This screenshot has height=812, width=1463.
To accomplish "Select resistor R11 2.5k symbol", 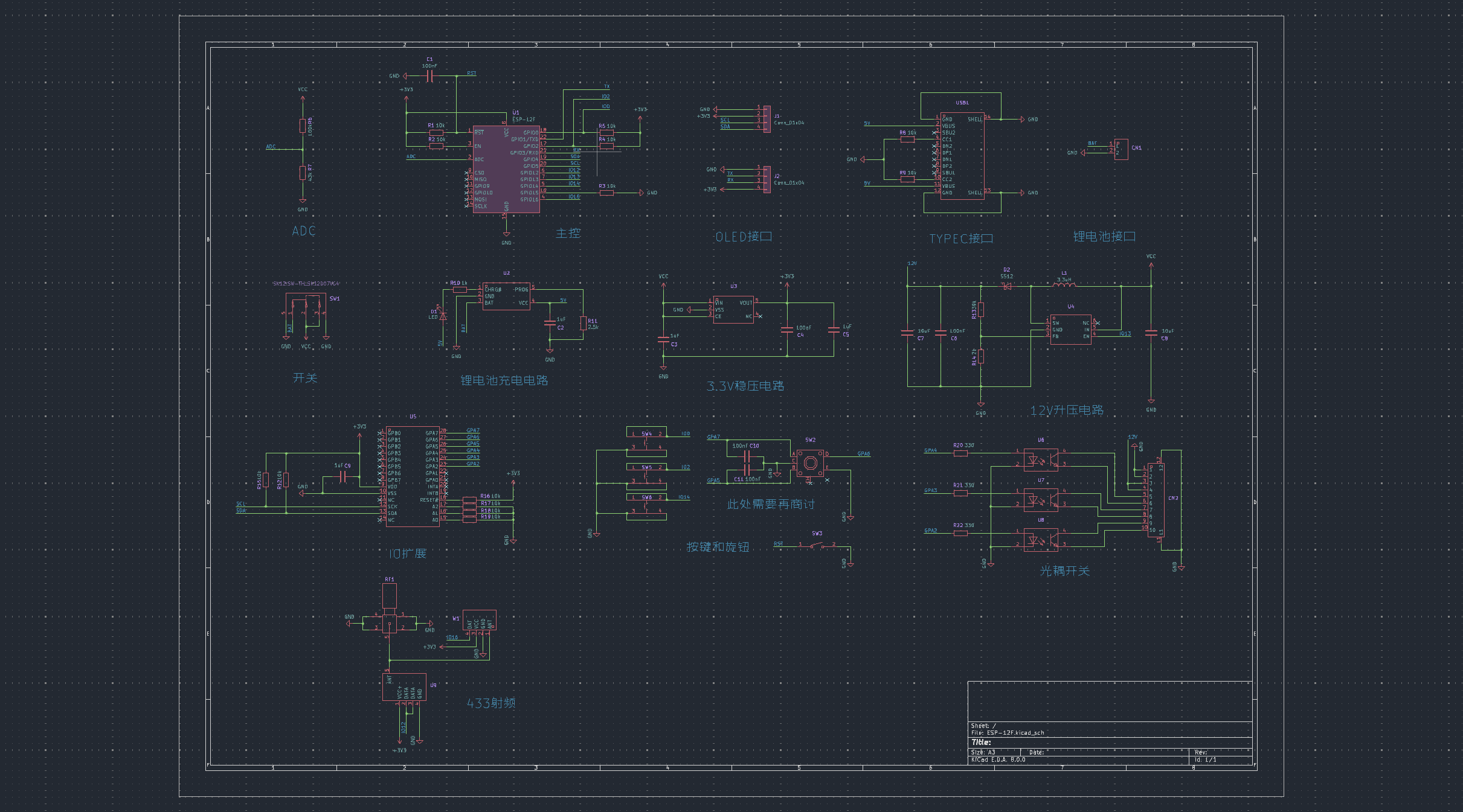I will point(583,324).
